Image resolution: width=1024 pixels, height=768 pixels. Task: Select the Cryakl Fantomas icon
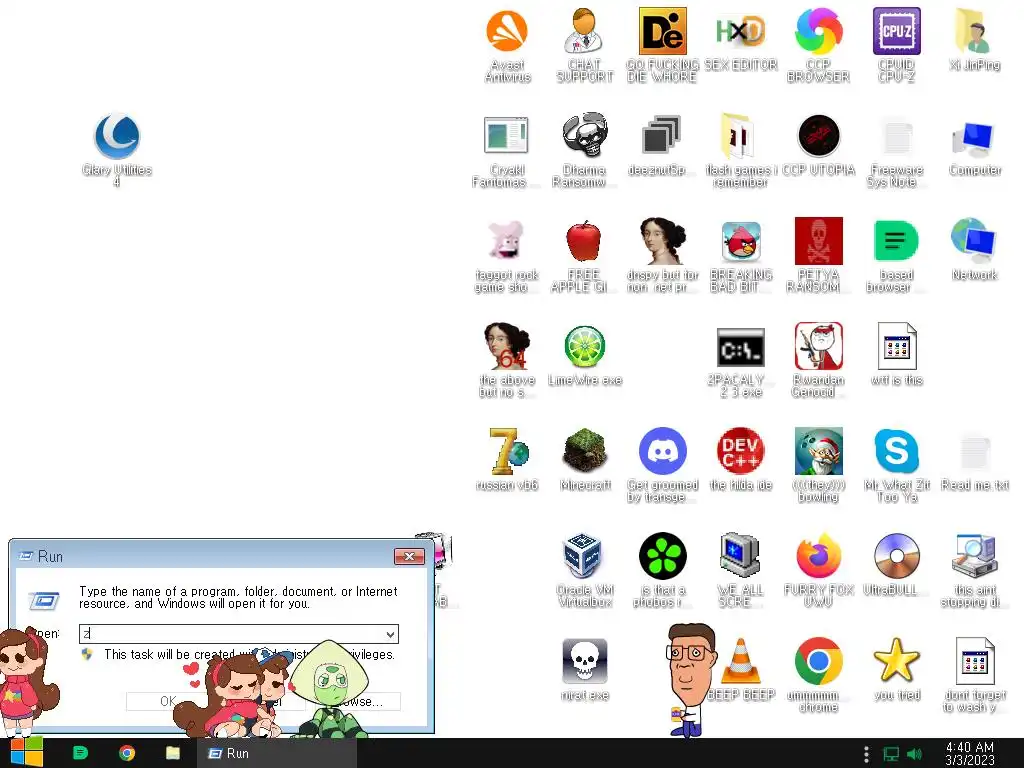pyautogui.click(x=506, y=136)
